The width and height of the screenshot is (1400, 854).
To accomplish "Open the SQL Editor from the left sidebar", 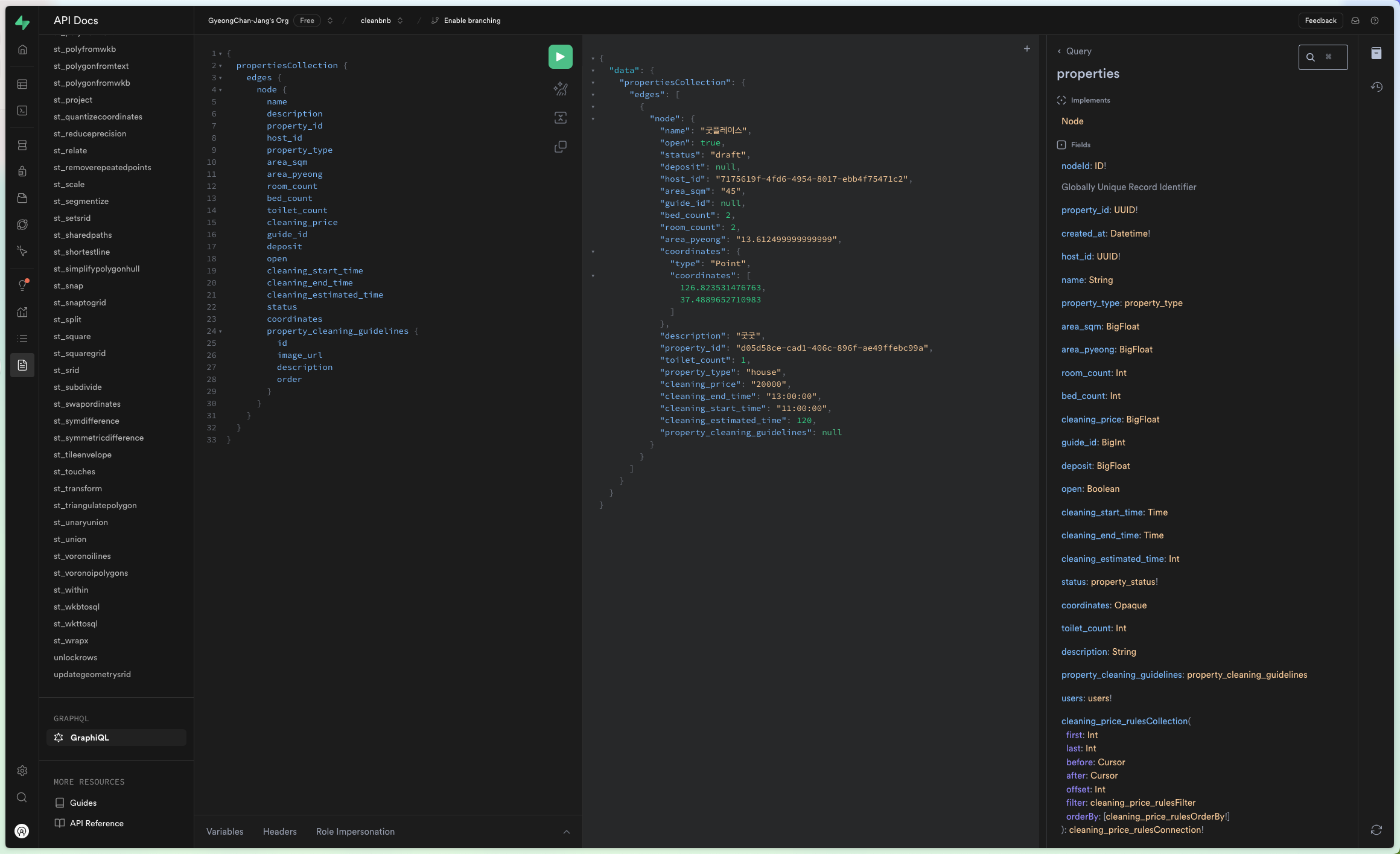I will (22, 111).
